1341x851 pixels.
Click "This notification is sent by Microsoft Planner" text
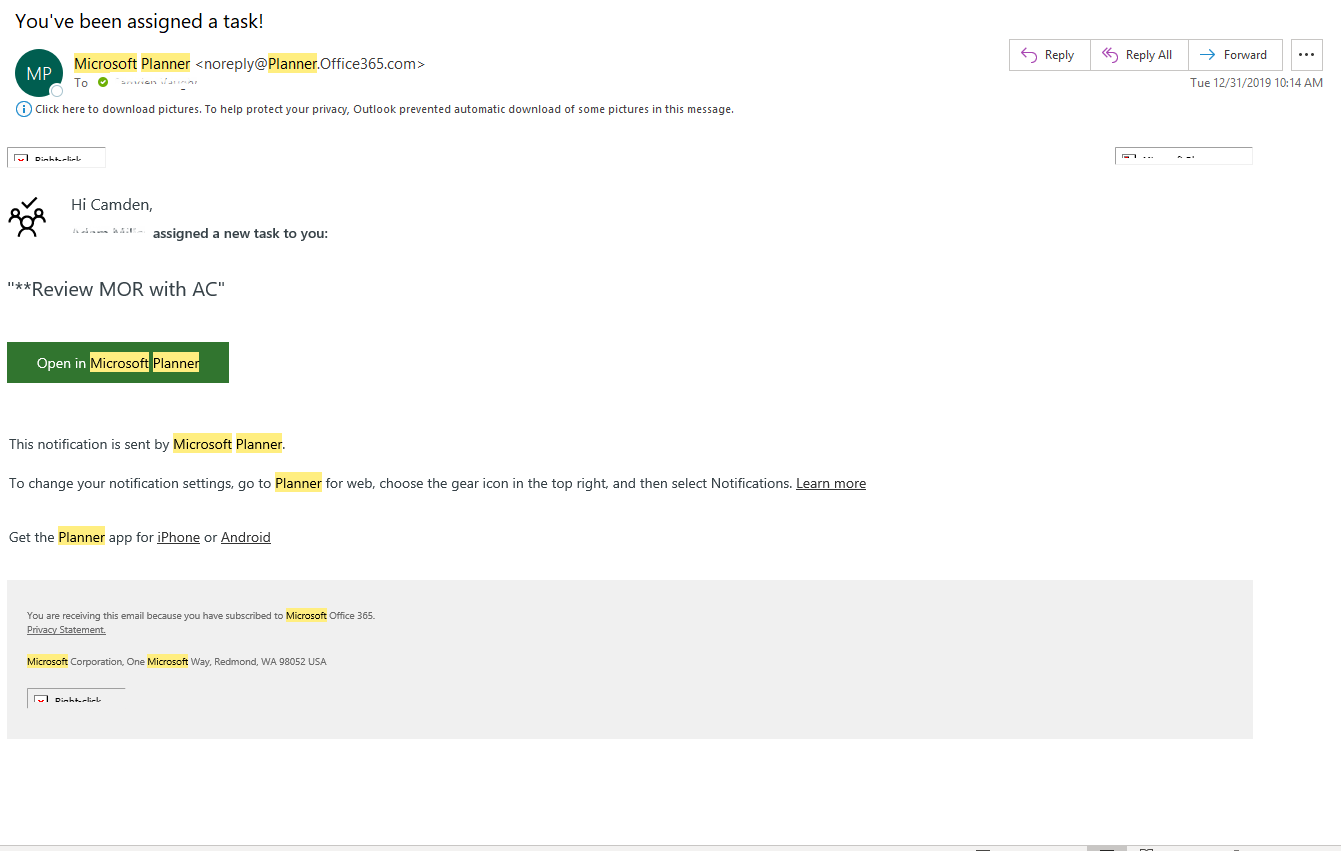pos(147,444)
